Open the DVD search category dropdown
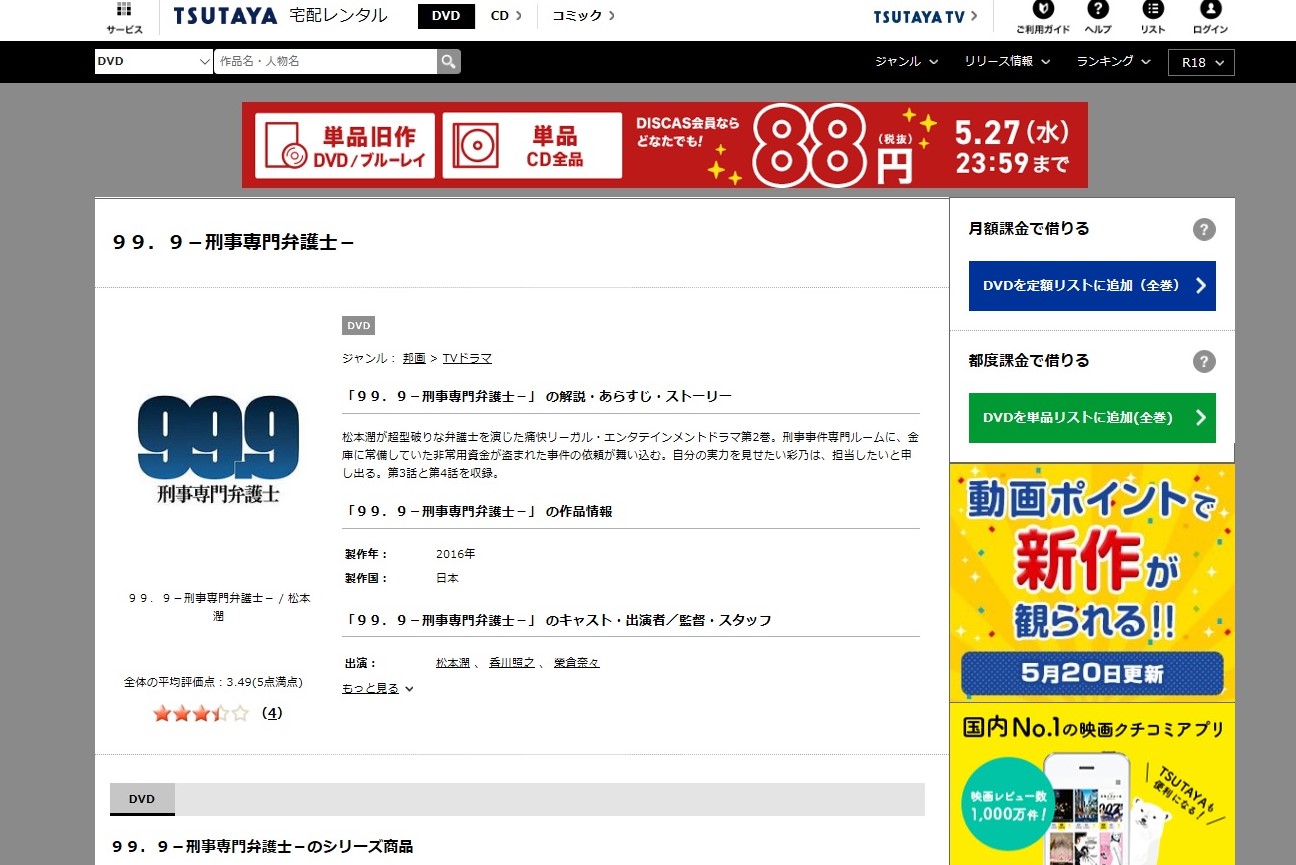The height and width of the screenshot is (865, 1296). pyautogui.click(x=154, y=61)
